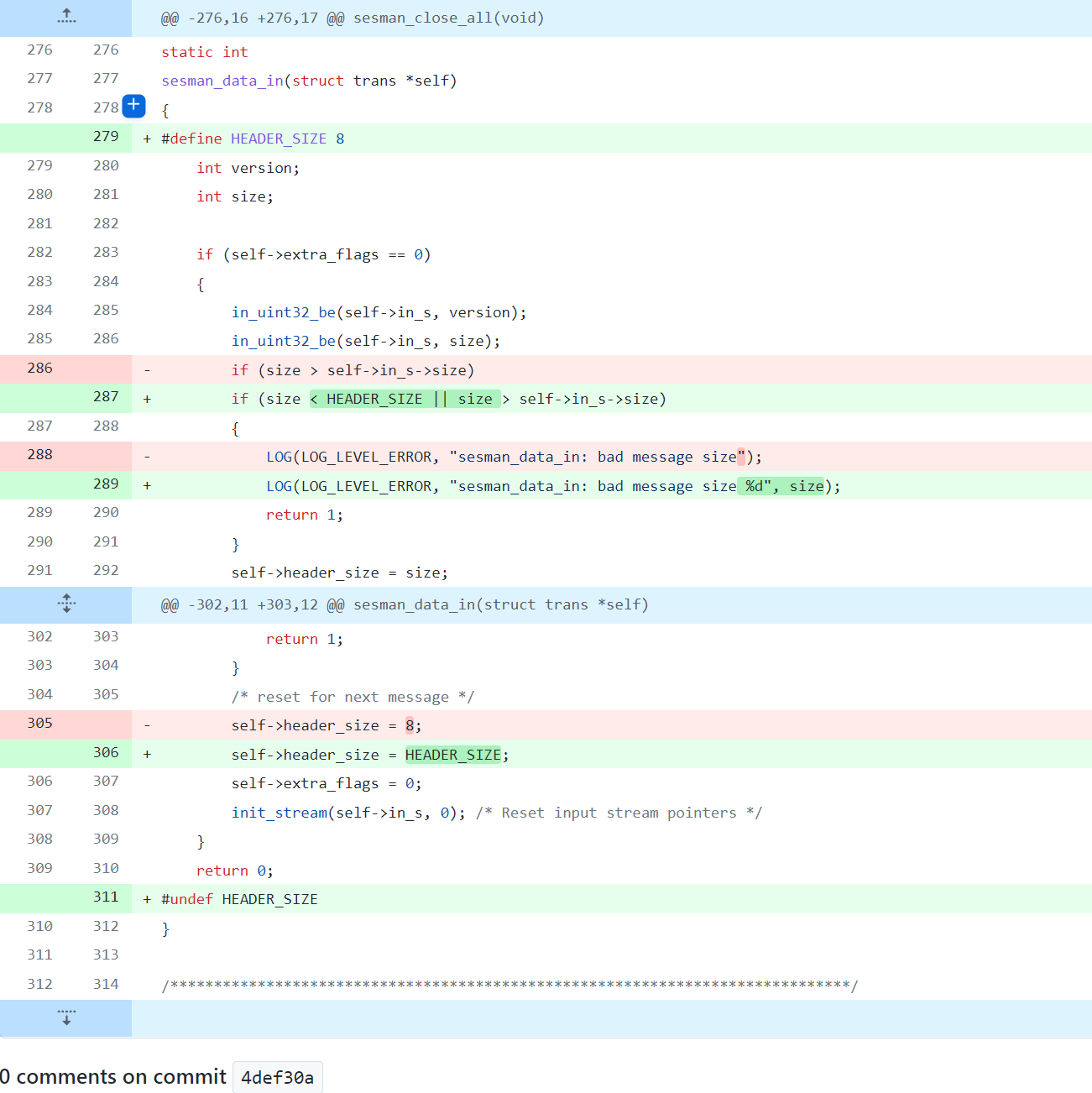Select added line number 289
This screenshot has width=1092, height=1093.
coord(106,484)
